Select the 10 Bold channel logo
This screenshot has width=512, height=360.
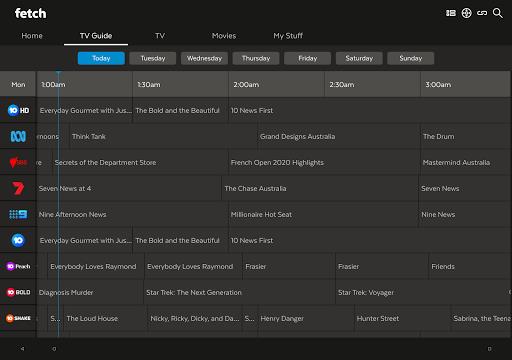[x=18, y=292]
